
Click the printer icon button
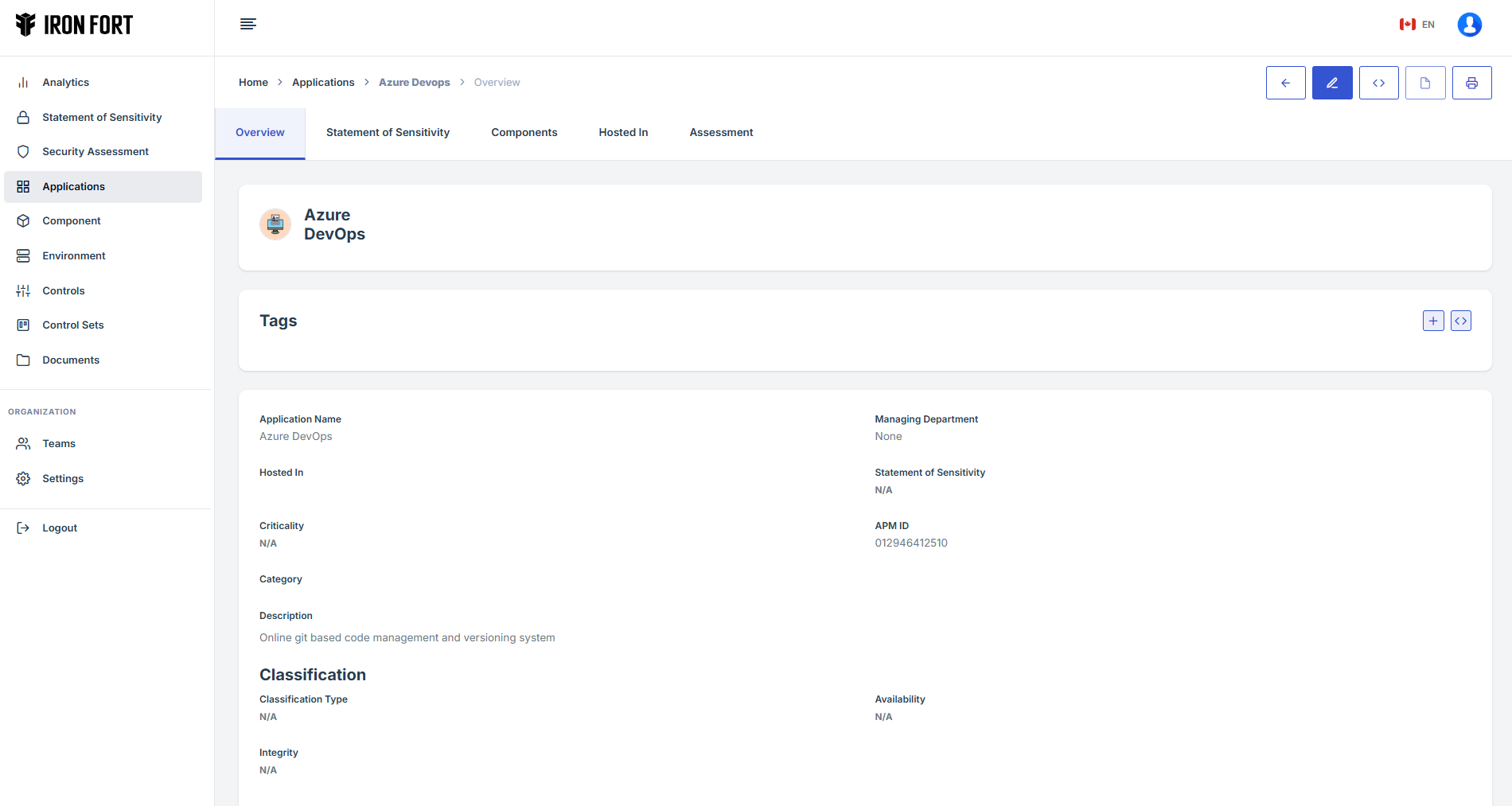(1471, 83)
